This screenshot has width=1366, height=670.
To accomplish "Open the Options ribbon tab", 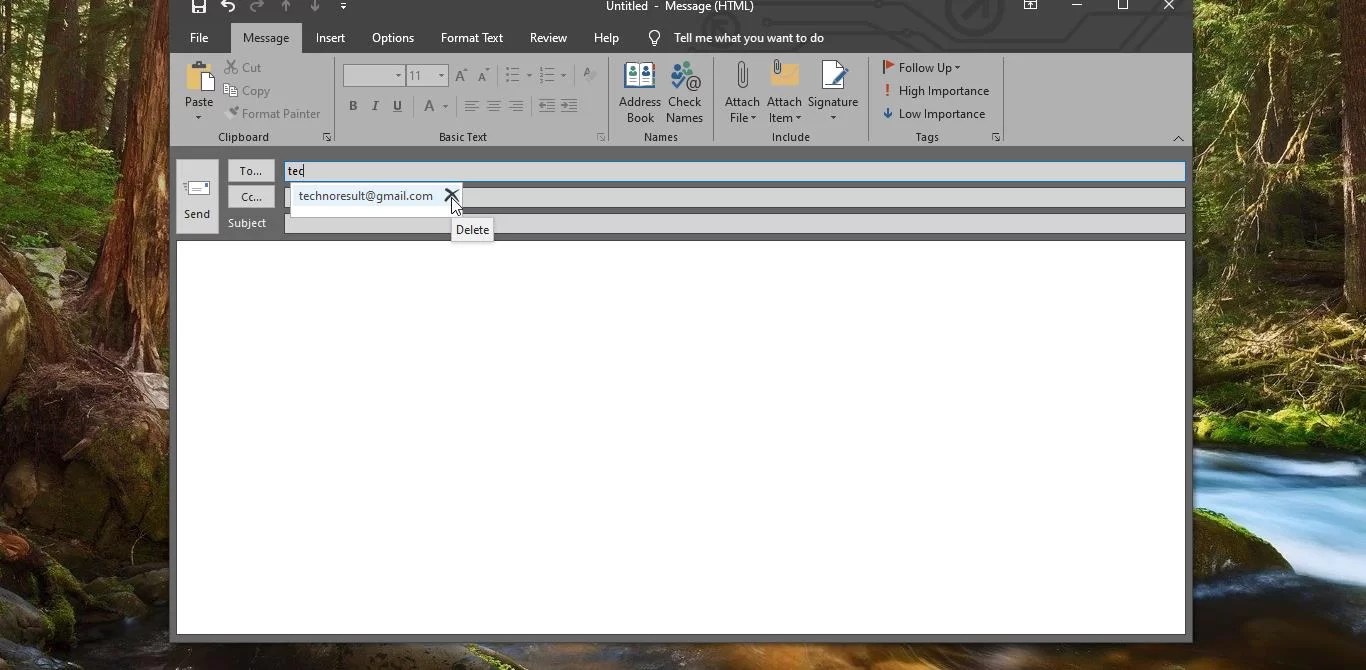I will pos(392,38).
